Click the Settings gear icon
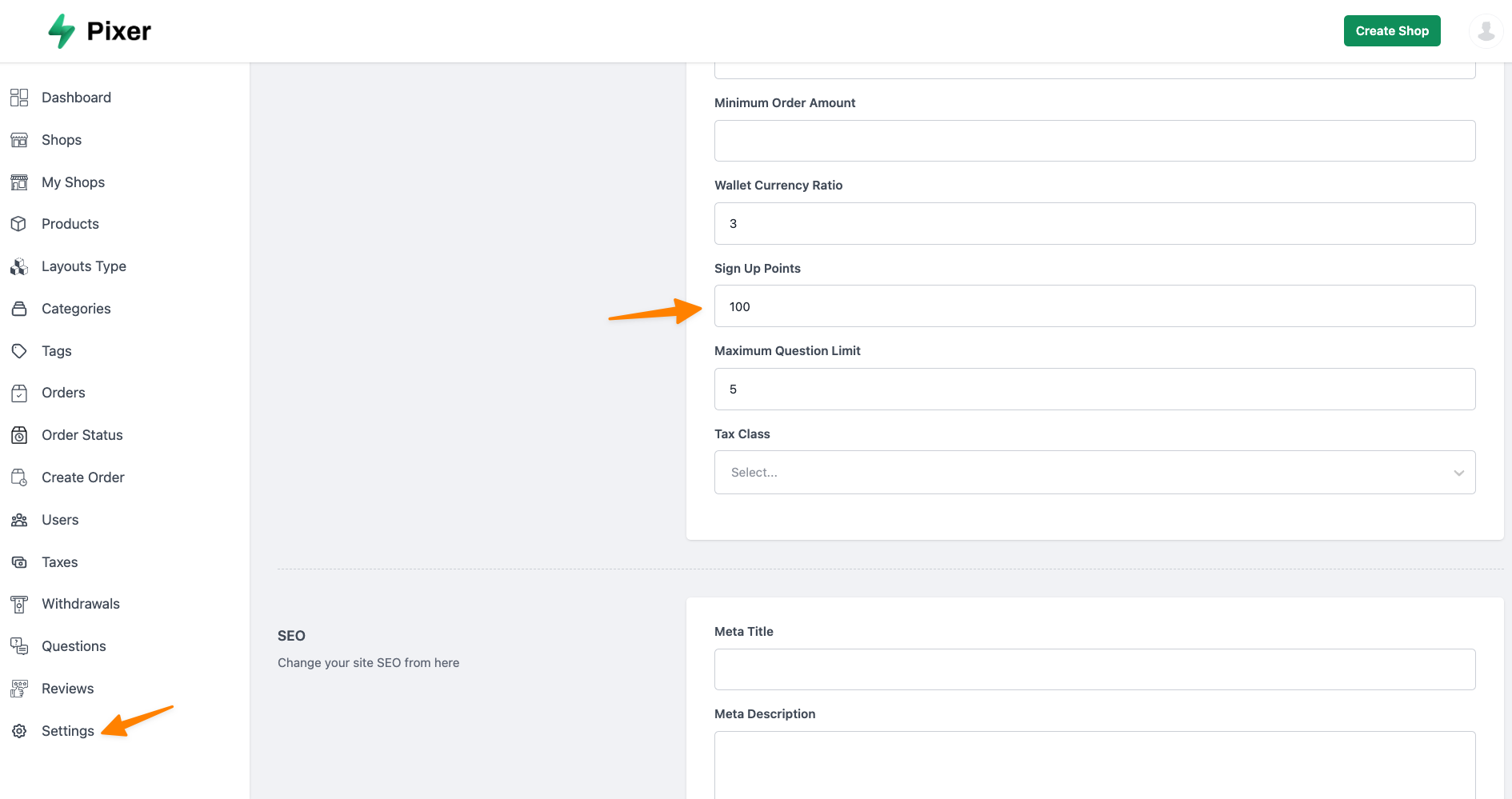1512x799 pixels. coord(19,731)
